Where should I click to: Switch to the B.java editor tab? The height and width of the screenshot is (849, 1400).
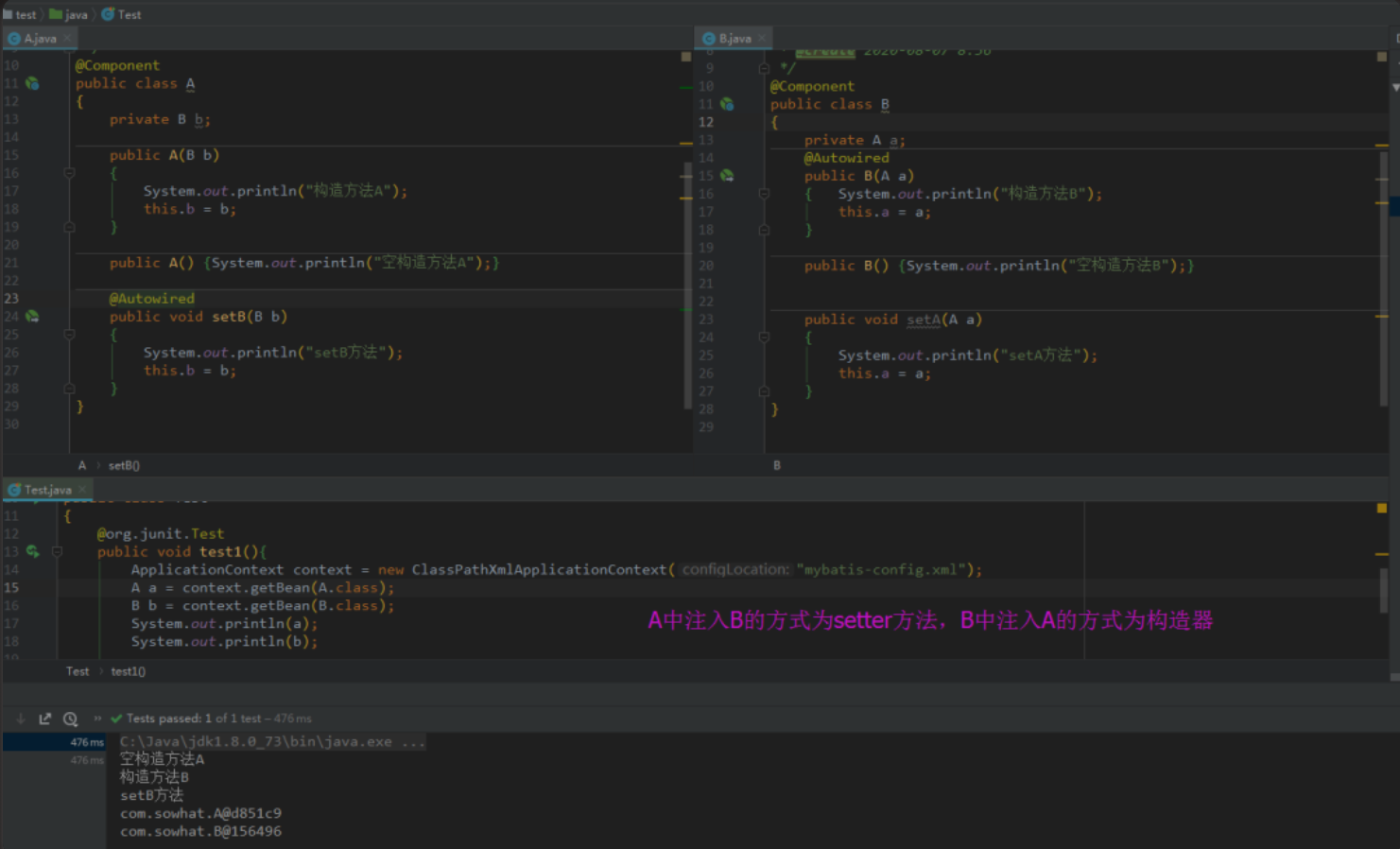click(734, 39)
